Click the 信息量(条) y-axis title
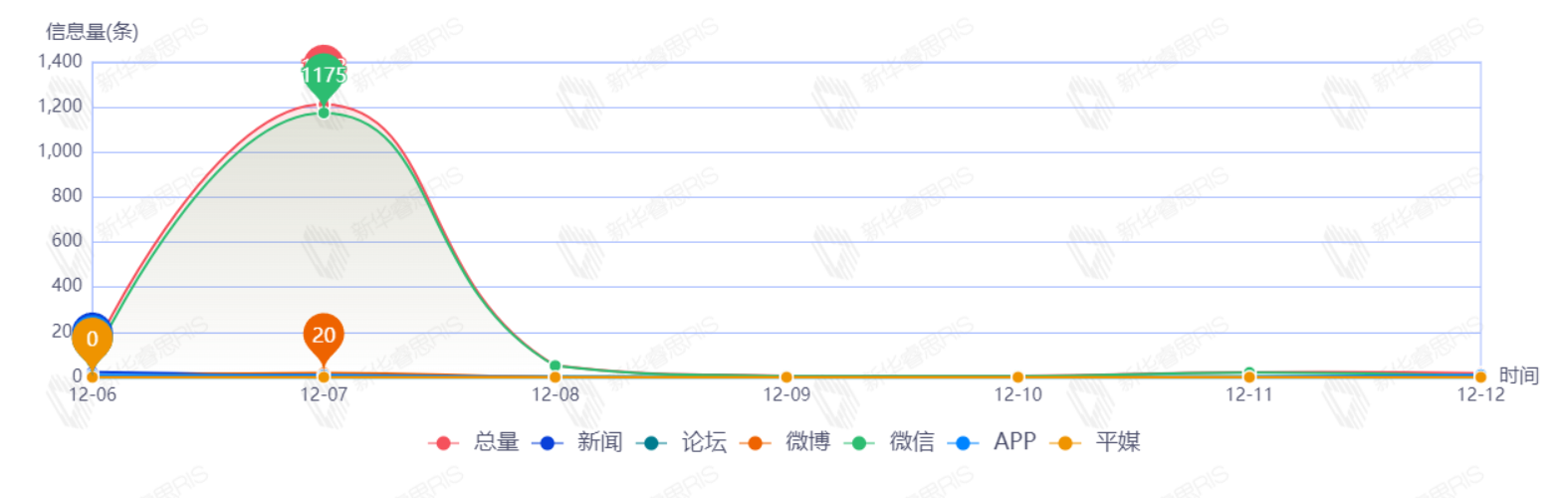Viewport: 1568px width, 498px height. point(92,32)
